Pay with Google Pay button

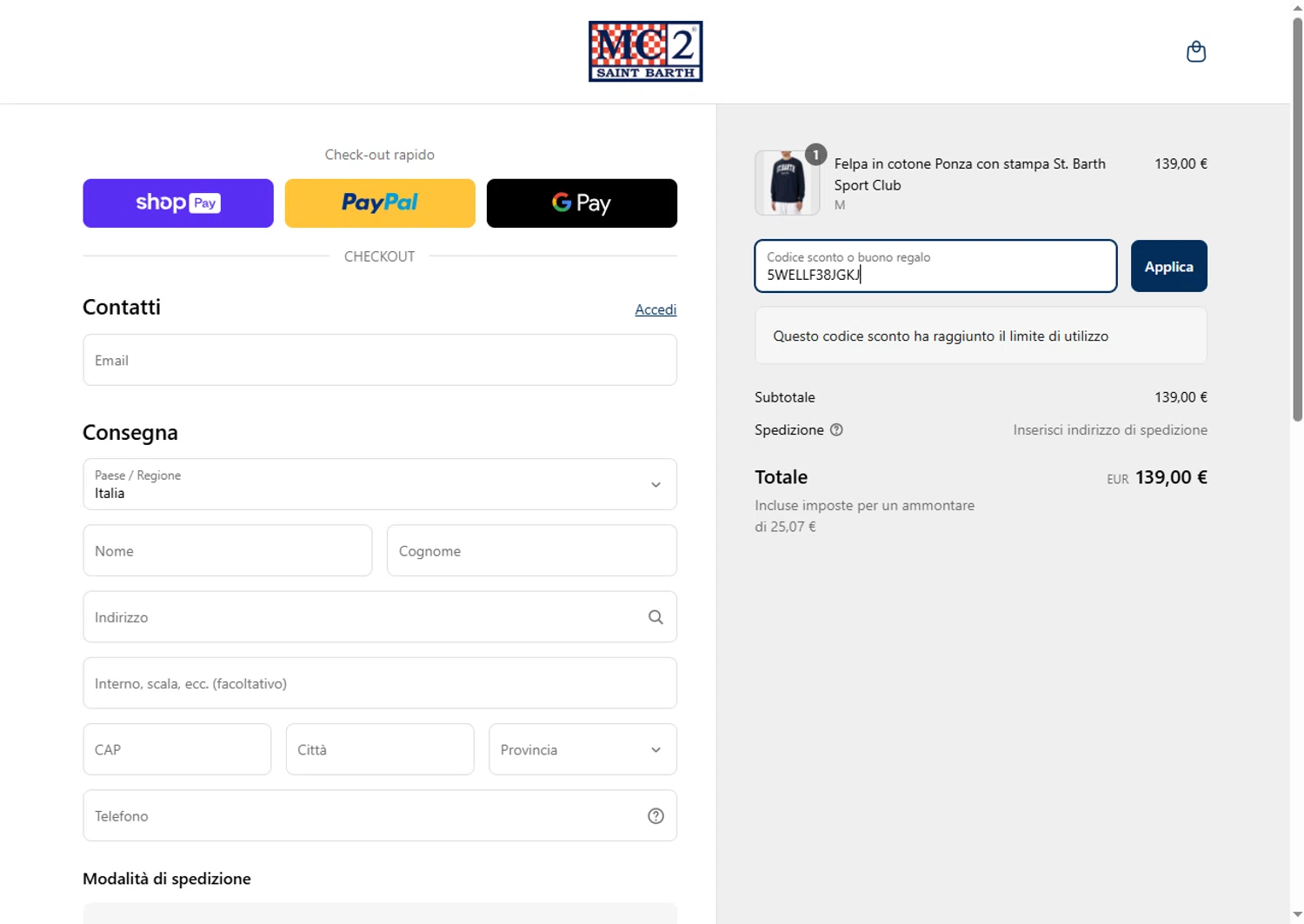click(582, 203)
